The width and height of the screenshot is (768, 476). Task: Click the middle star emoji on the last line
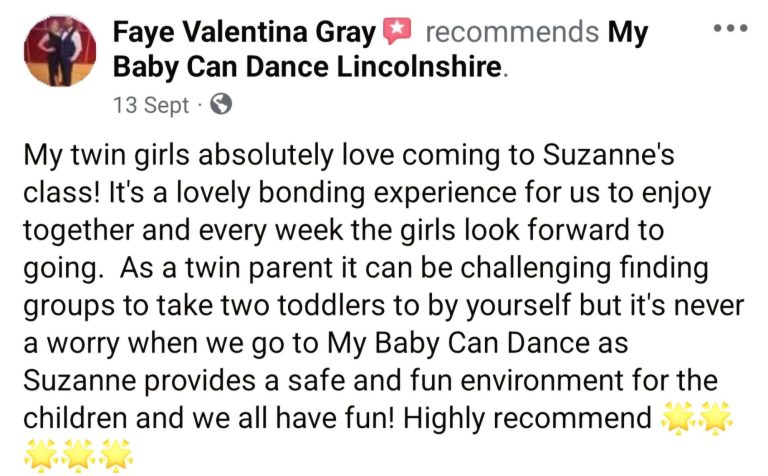pyautogui.click(x=78, y=455)
